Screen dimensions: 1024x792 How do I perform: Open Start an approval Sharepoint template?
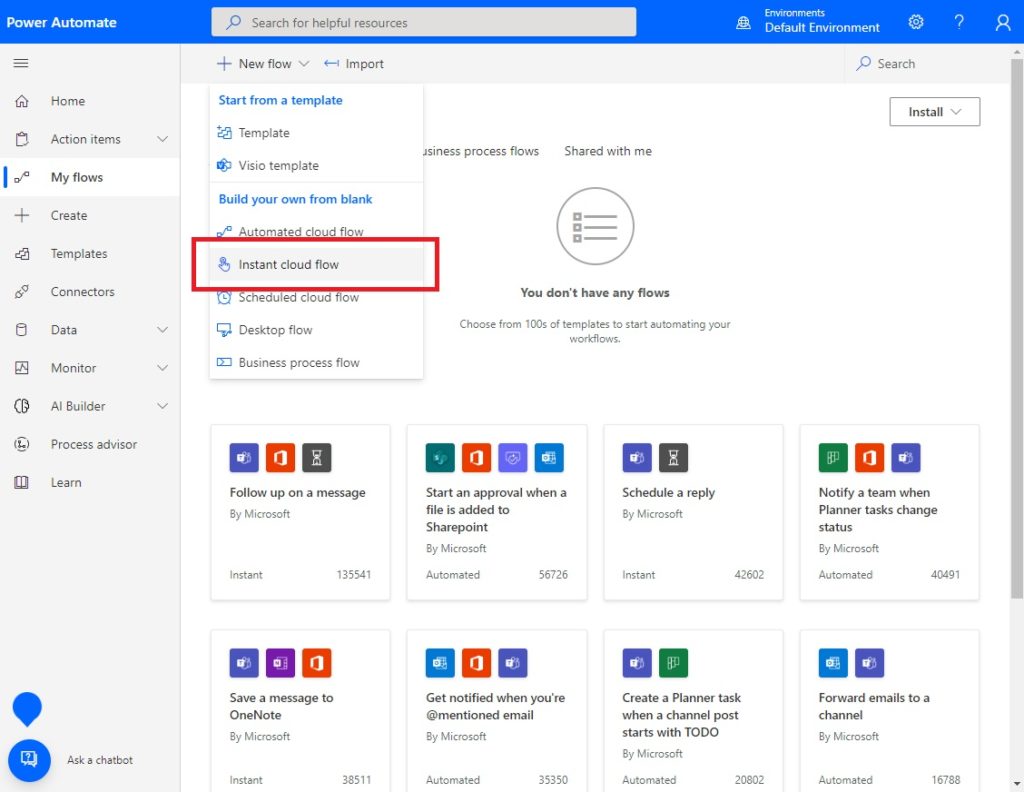pyautogui.click(x=496, y=513)
